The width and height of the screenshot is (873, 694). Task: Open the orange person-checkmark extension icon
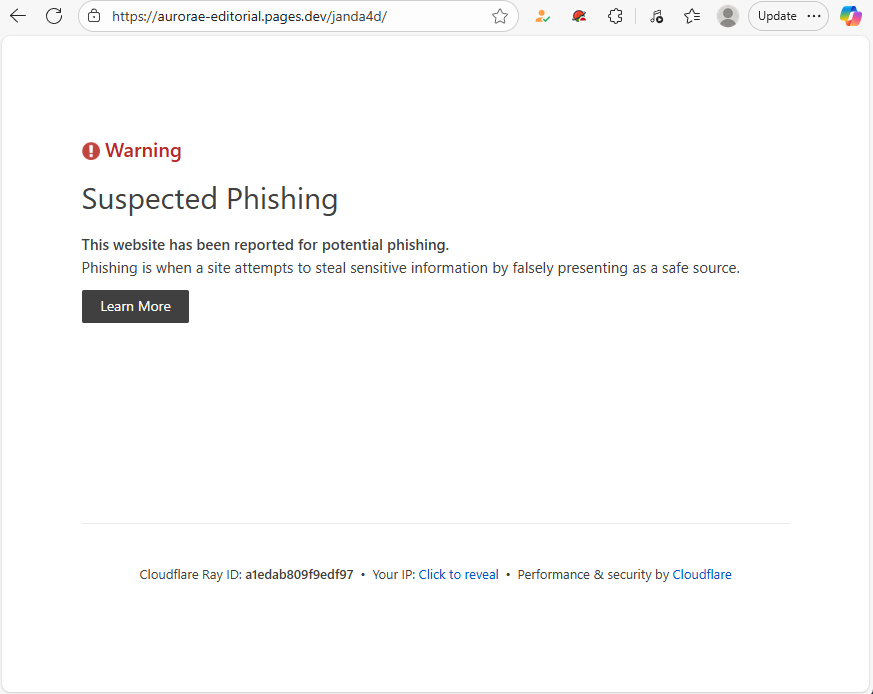[542, 16]
